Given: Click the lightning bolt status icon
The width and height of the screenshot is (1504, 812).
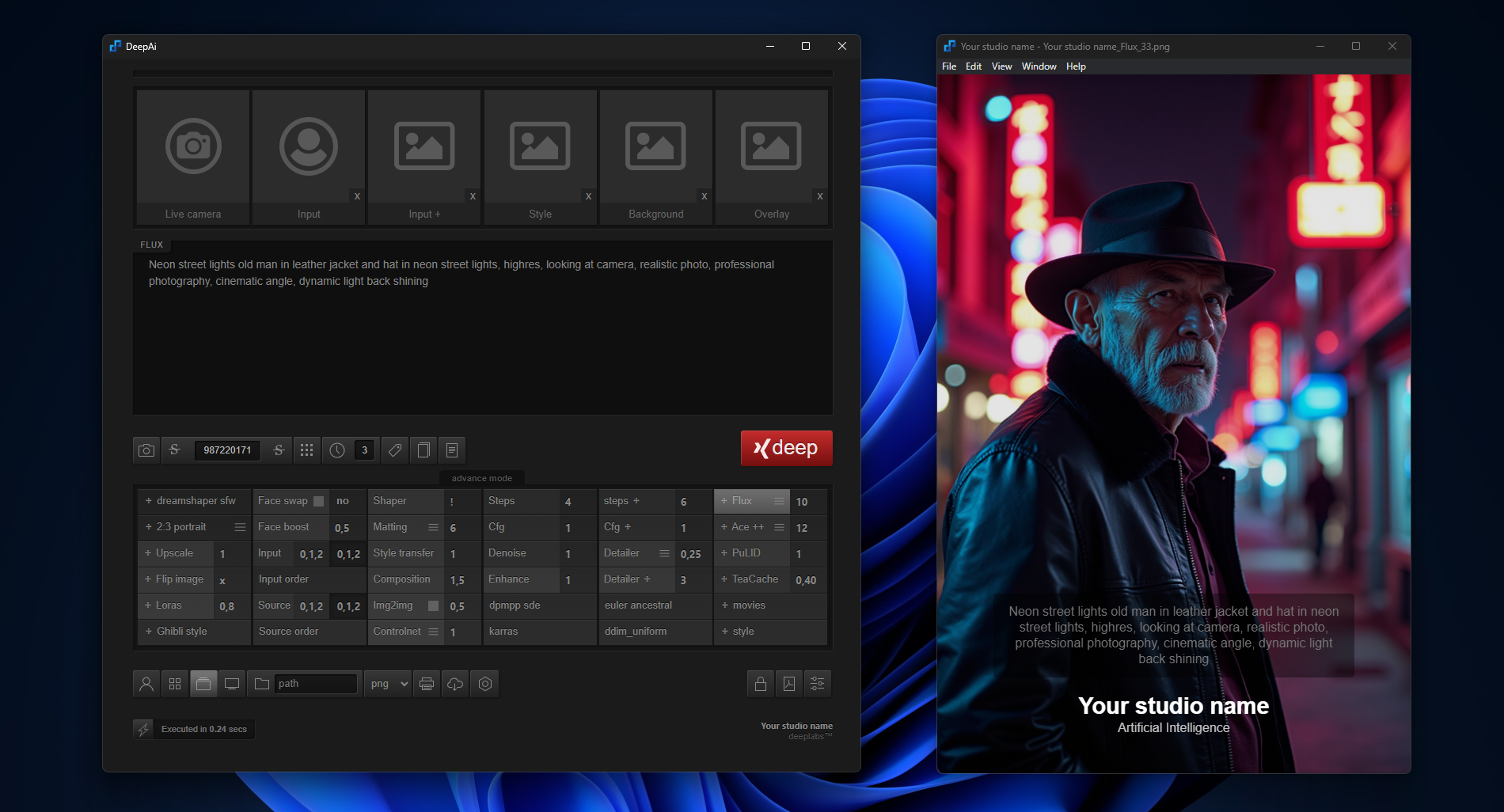Looking at the screenshot, I should click(x=143, y=729).
